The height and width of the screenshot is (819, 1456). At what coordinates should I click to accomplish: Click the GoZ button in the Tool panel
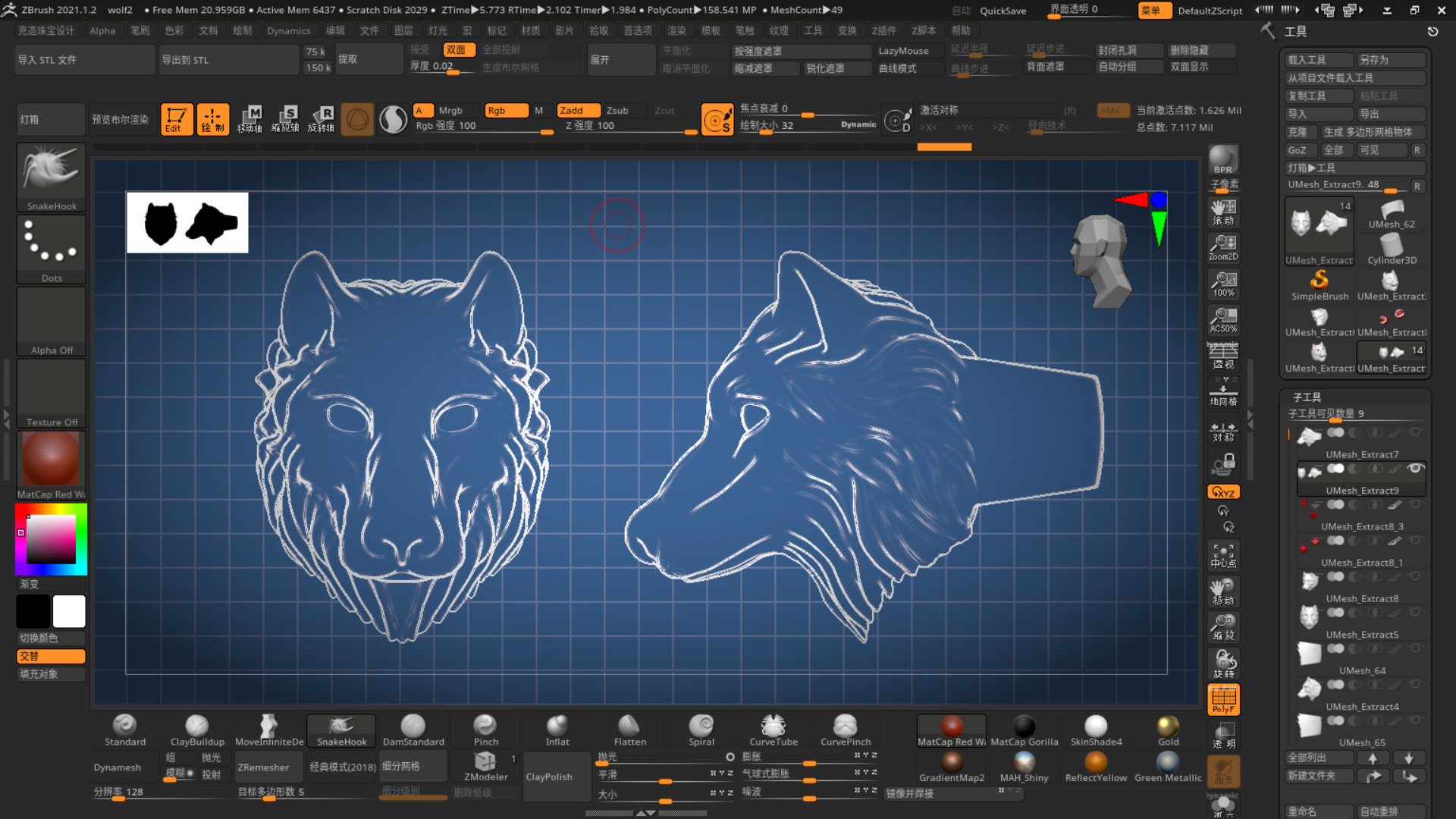point(1300,150)
